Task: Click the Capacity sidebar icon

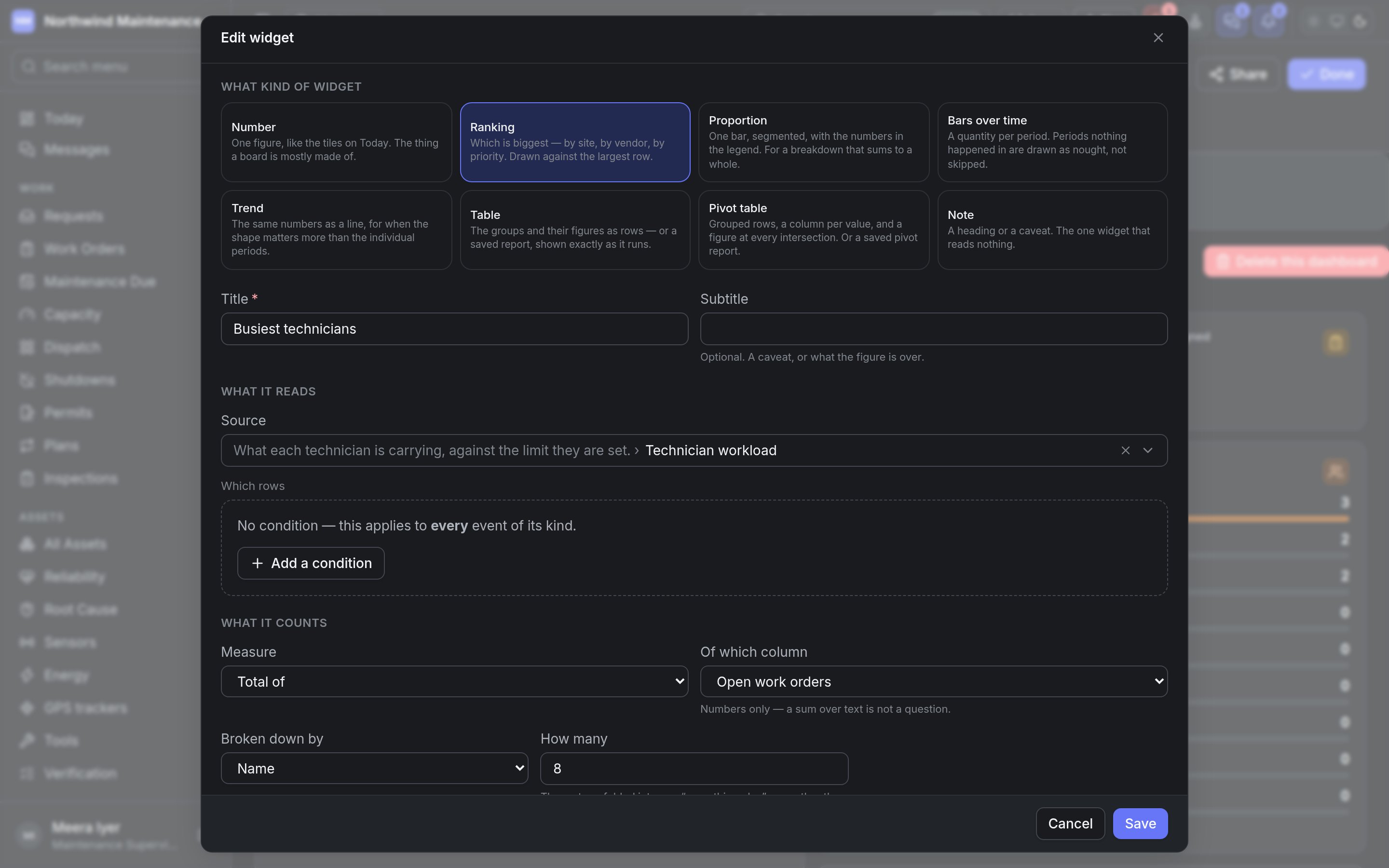Action: 27,314
